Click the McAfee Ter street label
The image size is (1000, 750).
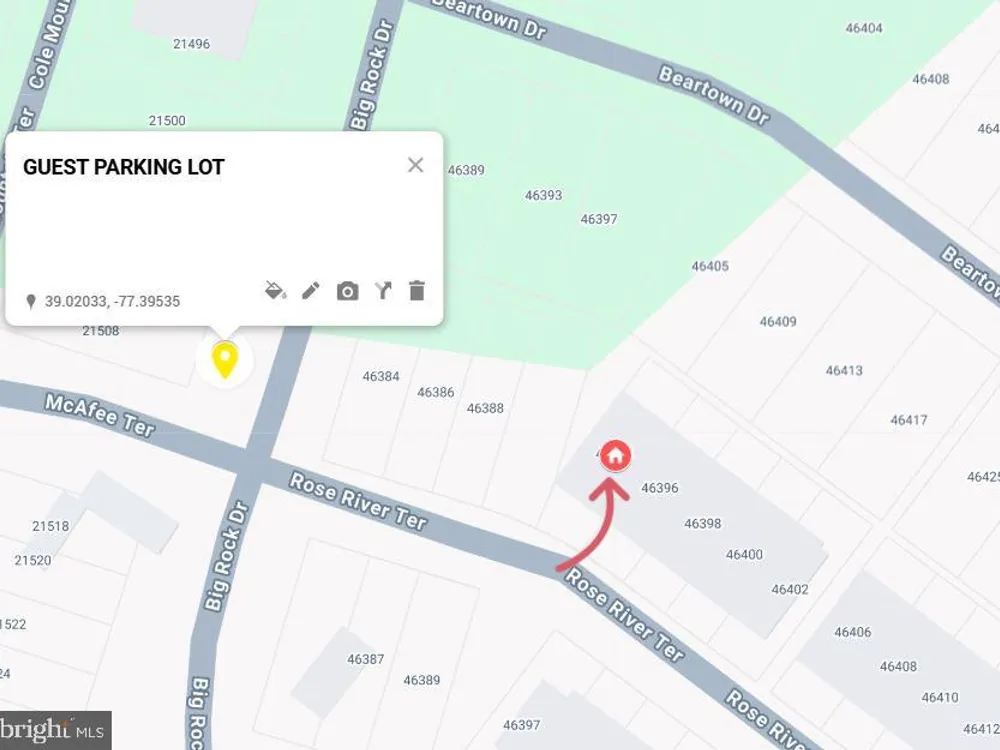pos(99,416)
